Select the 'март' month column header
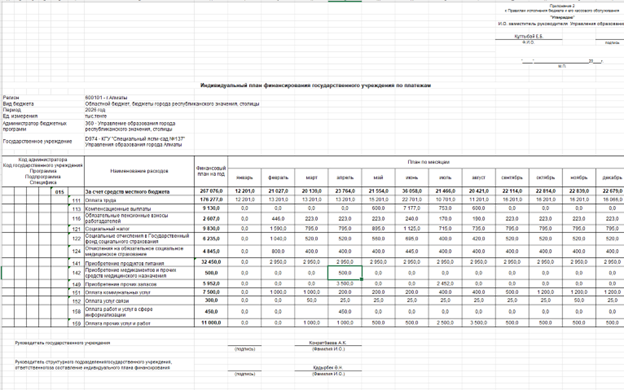This screenshot has width=624, height=390. 311,177
